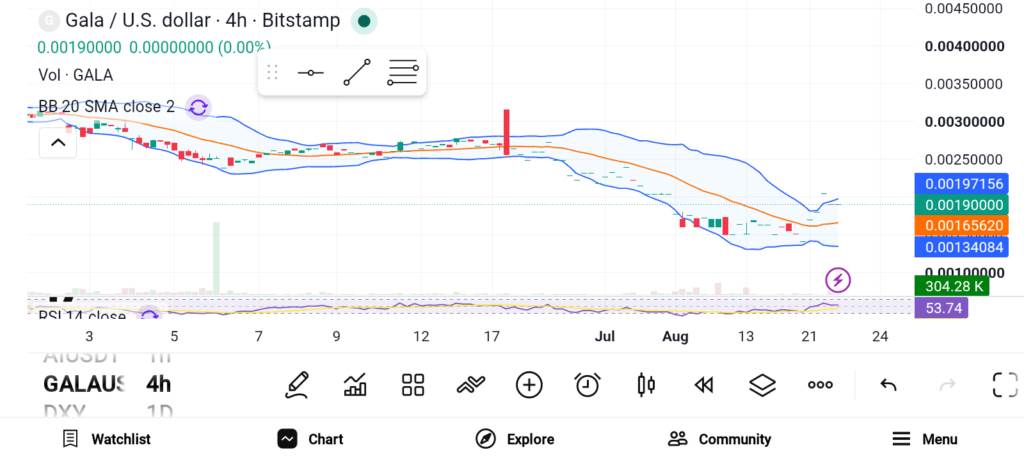Select horizontal line with point tool
Screen dimensions: 1024x461
click(311, 72)
